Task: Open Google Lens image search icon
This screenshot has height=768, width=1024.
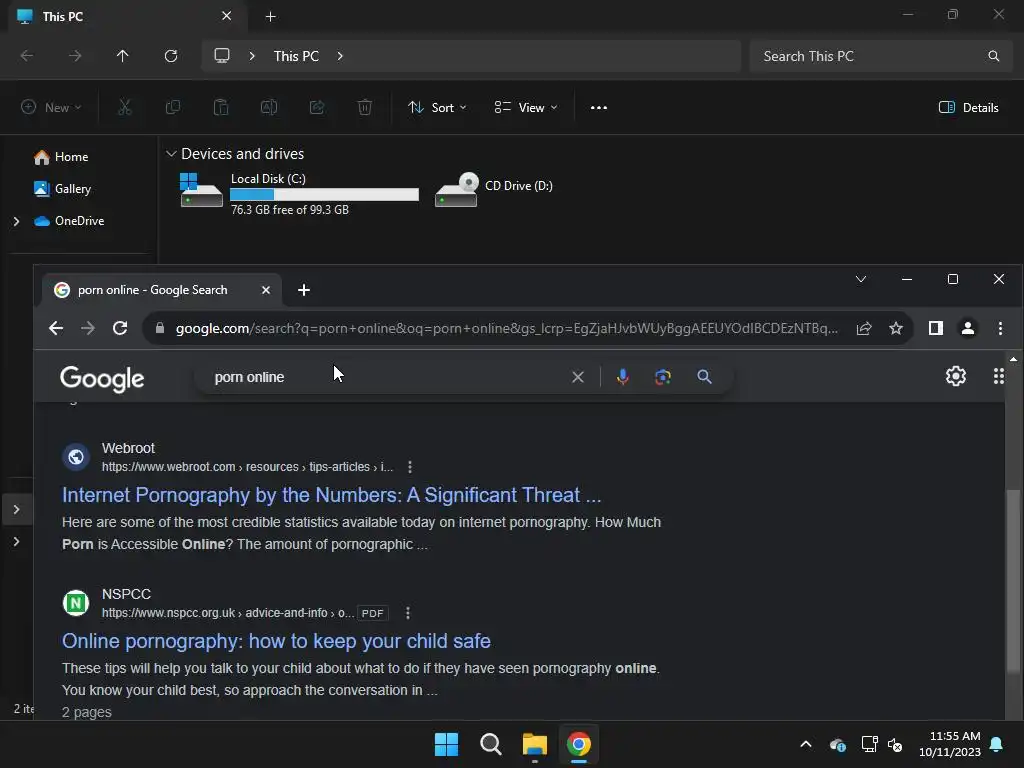Action: [663, 377]
